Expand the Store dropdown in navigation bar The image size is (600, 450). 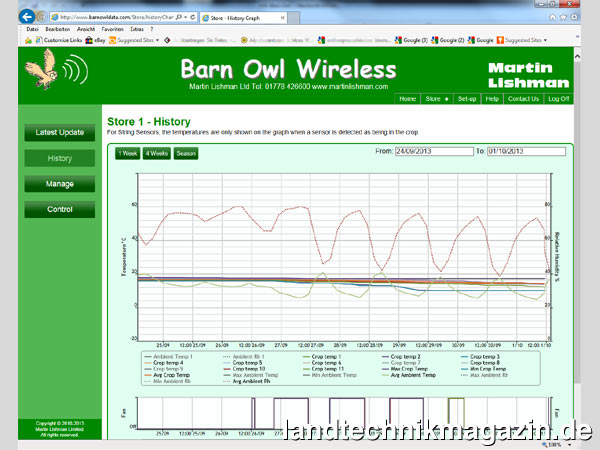(x=436, y=99)
